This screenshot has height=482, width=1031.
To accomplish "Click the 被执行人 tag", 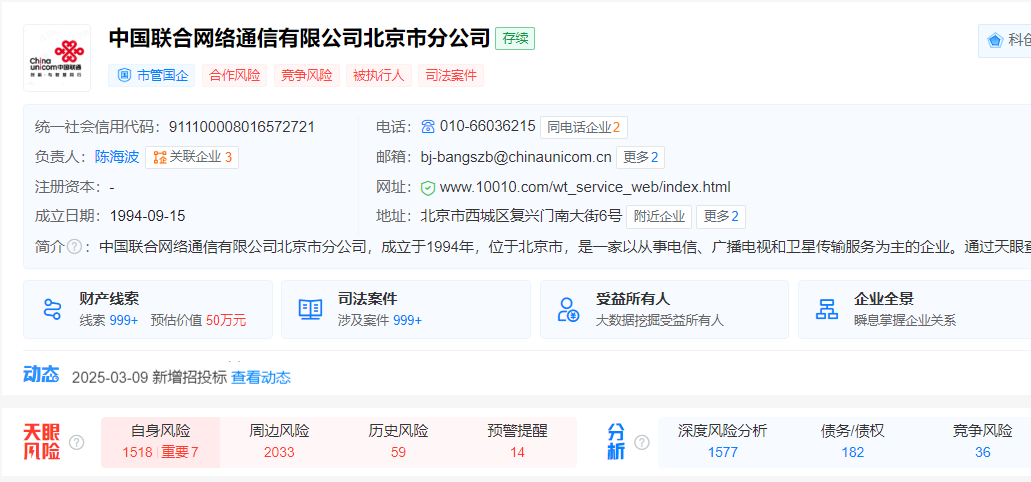I will (x=379, y=75).
